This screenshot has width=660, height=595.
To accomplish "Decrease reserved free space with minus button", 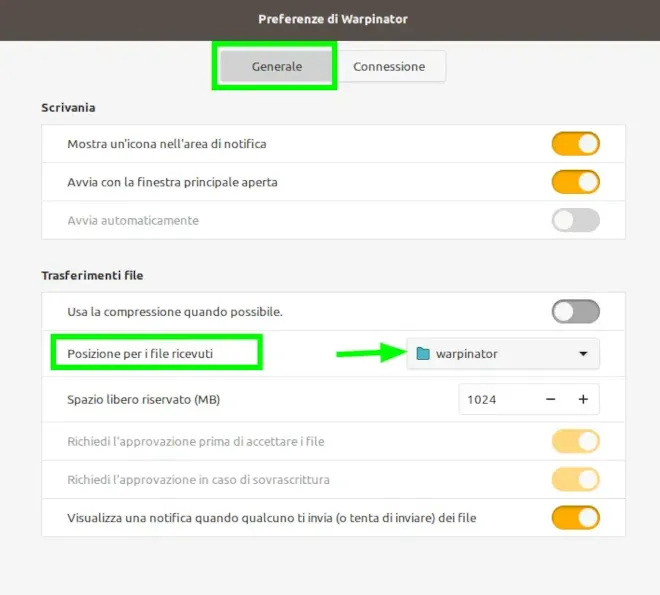I will click(550, 400).
